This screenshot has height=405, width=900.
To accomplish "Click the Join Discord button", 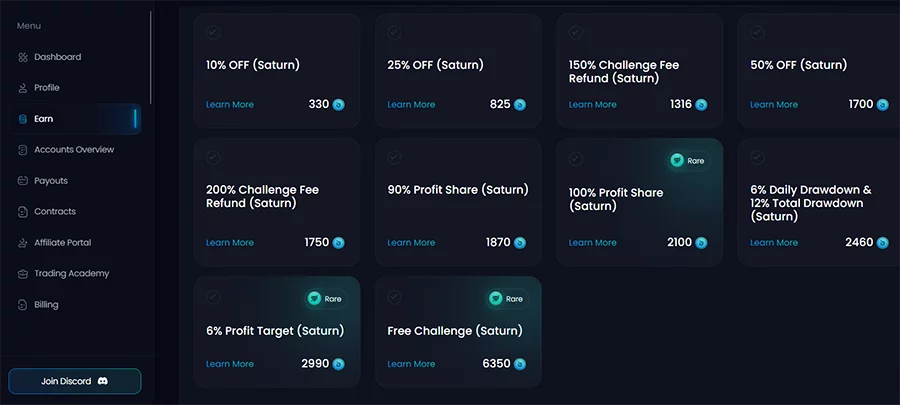I will coord(75,381).
